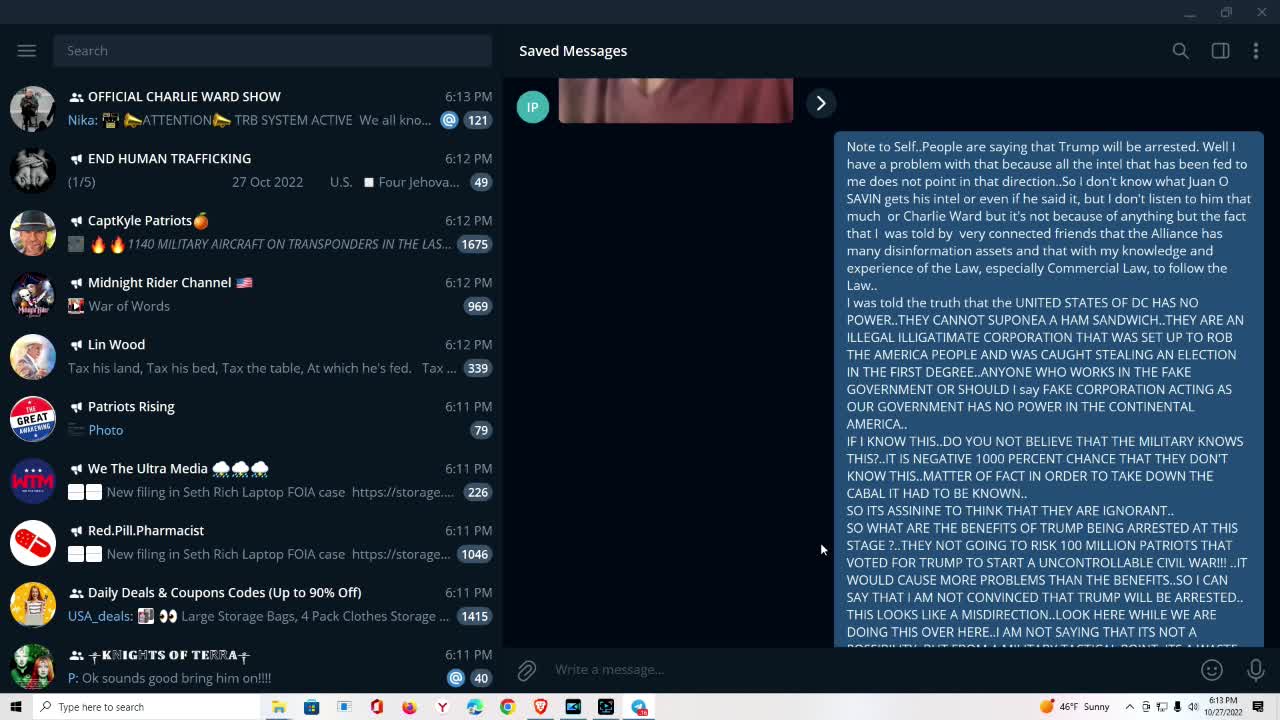Open image thumbnail in Saved Messages

(675, 101)
